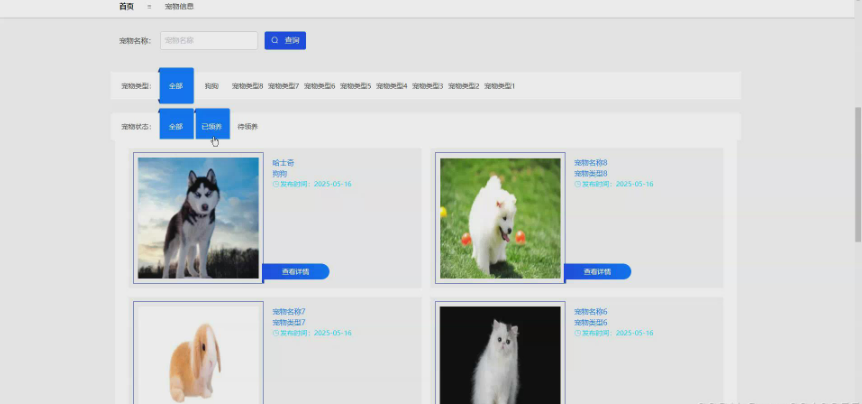862x404 pixels.
Task: Filter by 宠物类型3
Action: [428, 86]
